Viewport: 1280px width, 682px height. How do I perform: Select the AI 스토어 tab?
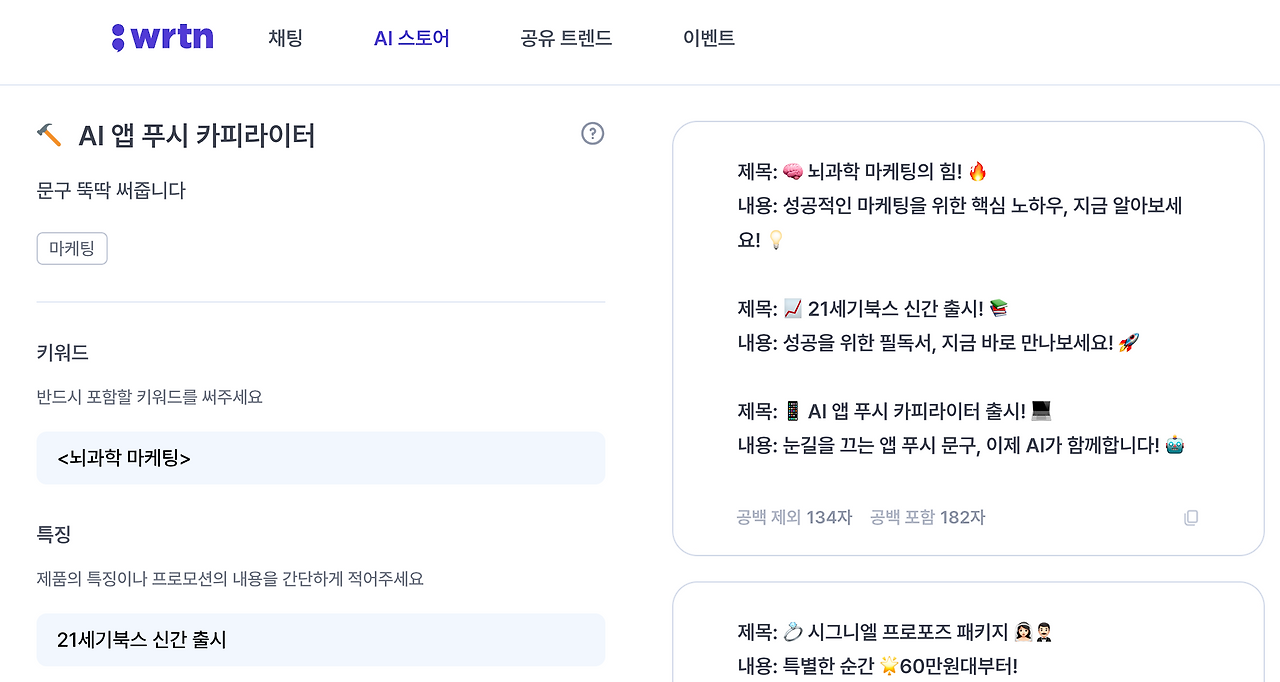click(411, 37)
